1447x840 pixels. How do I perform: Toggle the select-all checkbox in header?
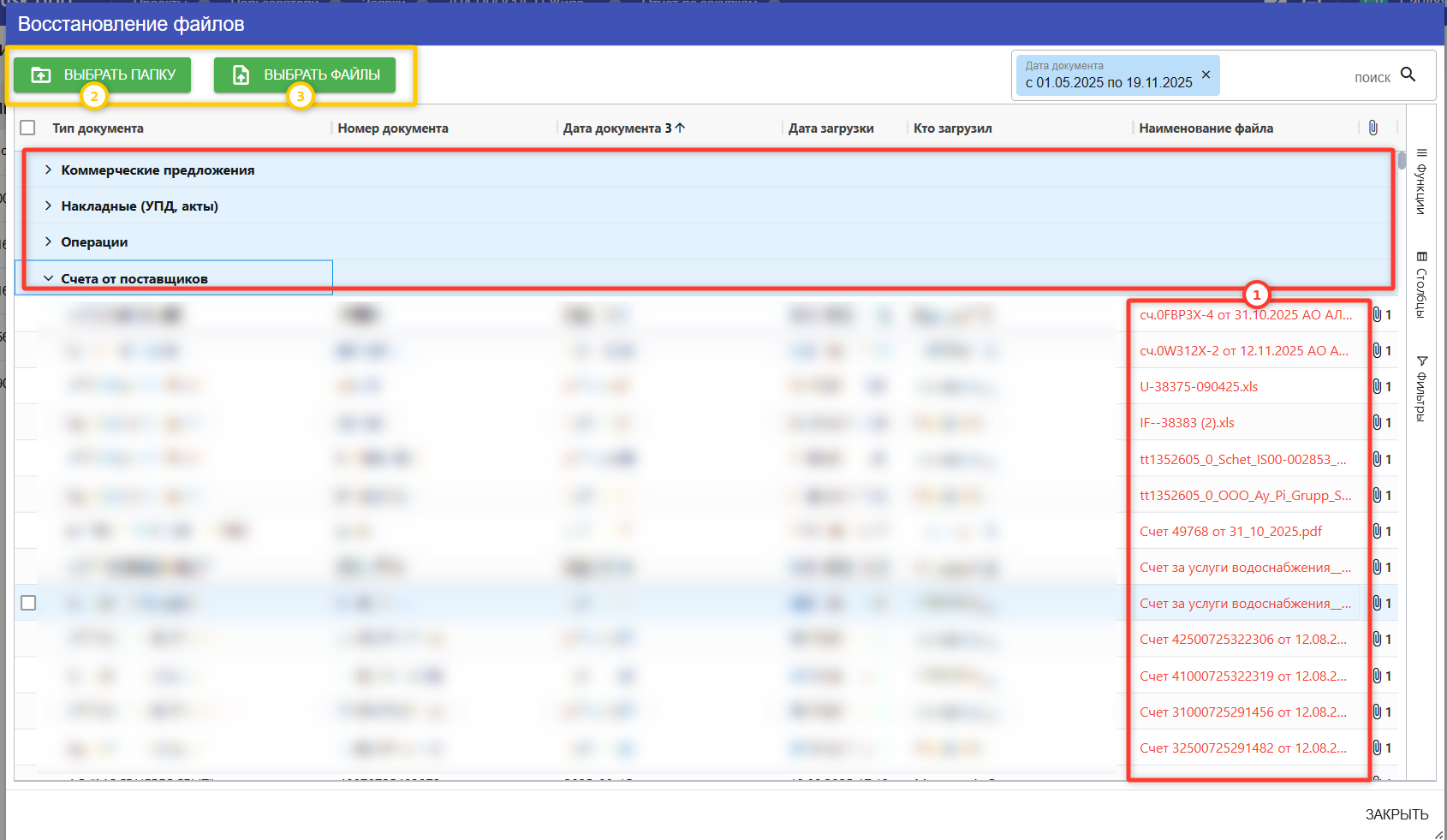[x=28, y=128]
